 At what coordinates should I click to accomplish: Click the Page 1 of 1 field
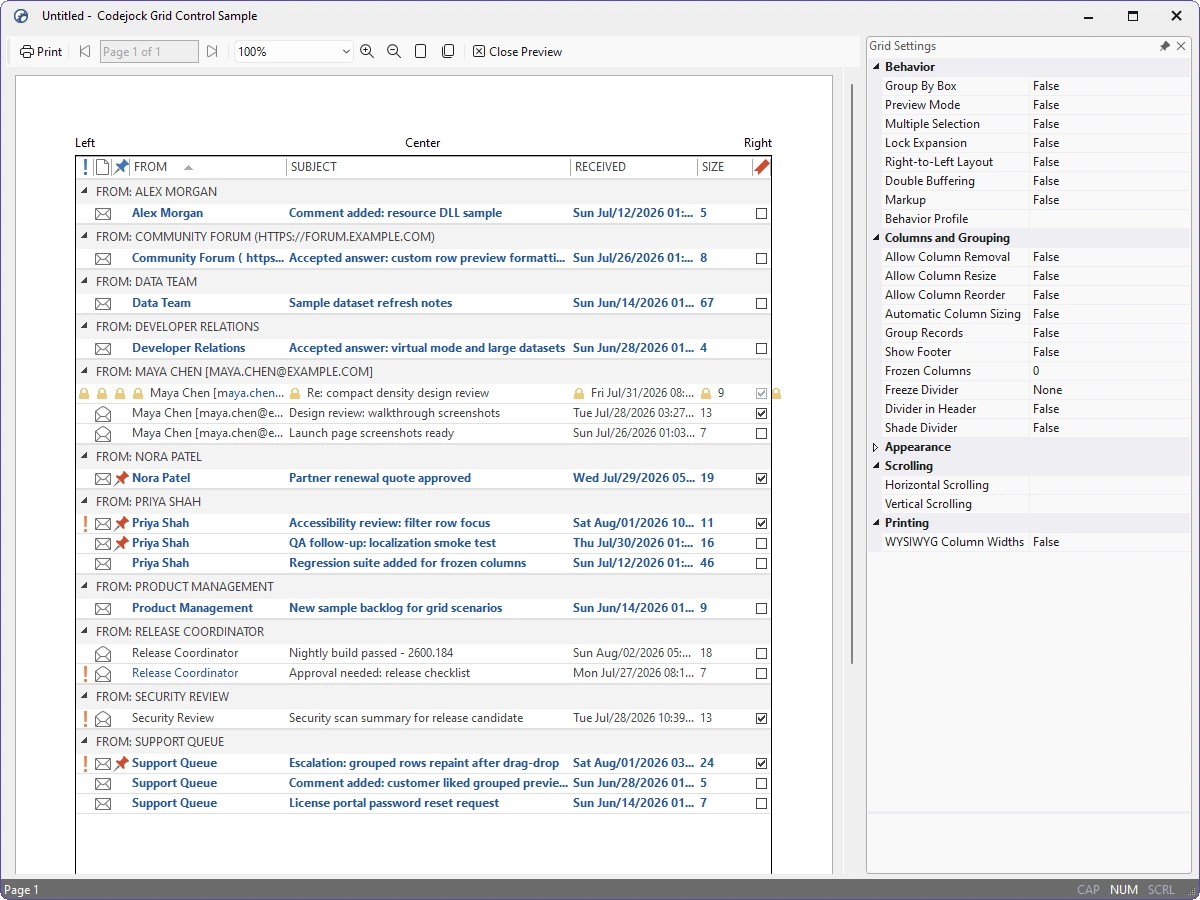[149, 52]
